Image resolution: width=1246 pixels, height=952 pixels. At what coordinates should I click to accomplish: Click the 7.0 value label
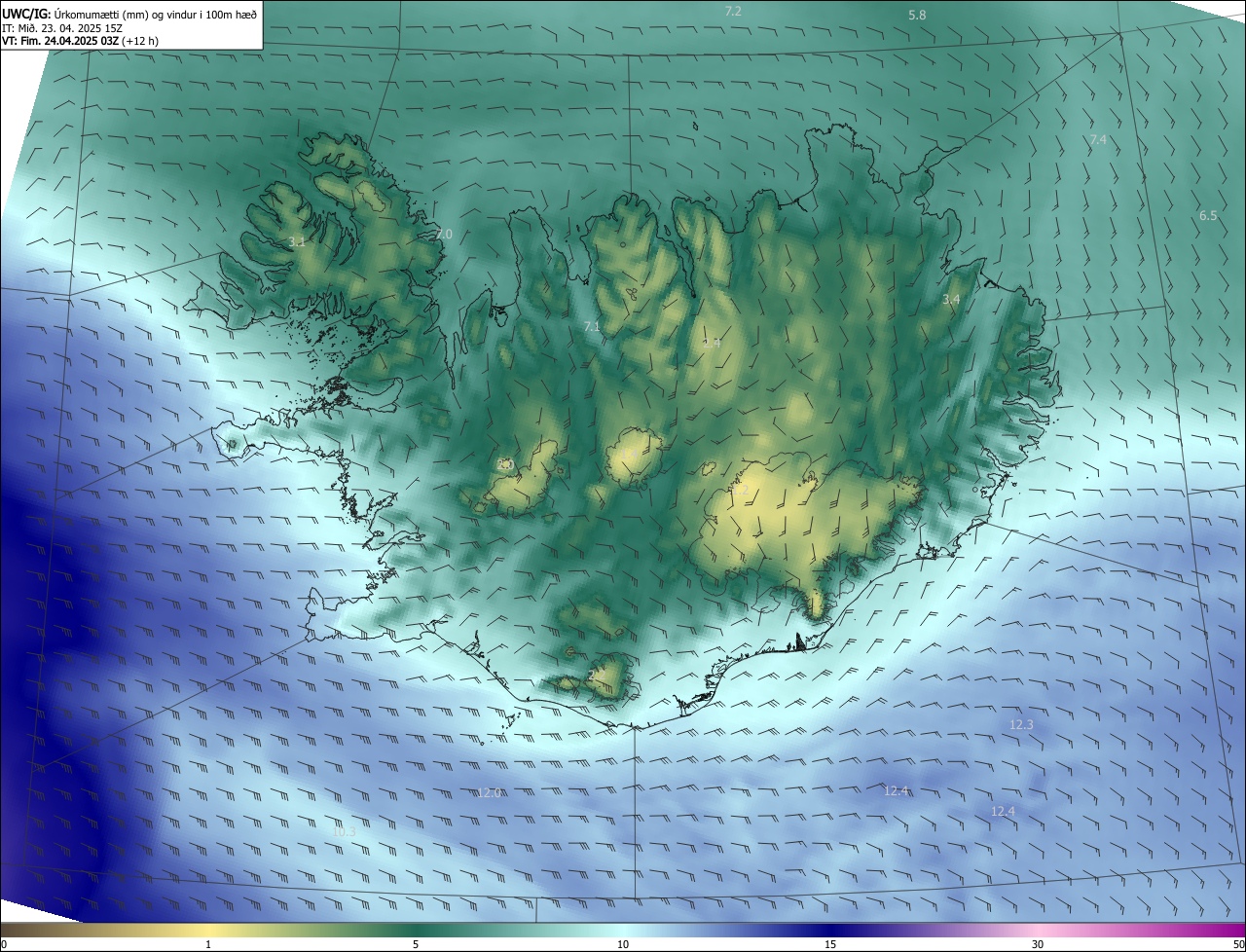click(444, 235)
